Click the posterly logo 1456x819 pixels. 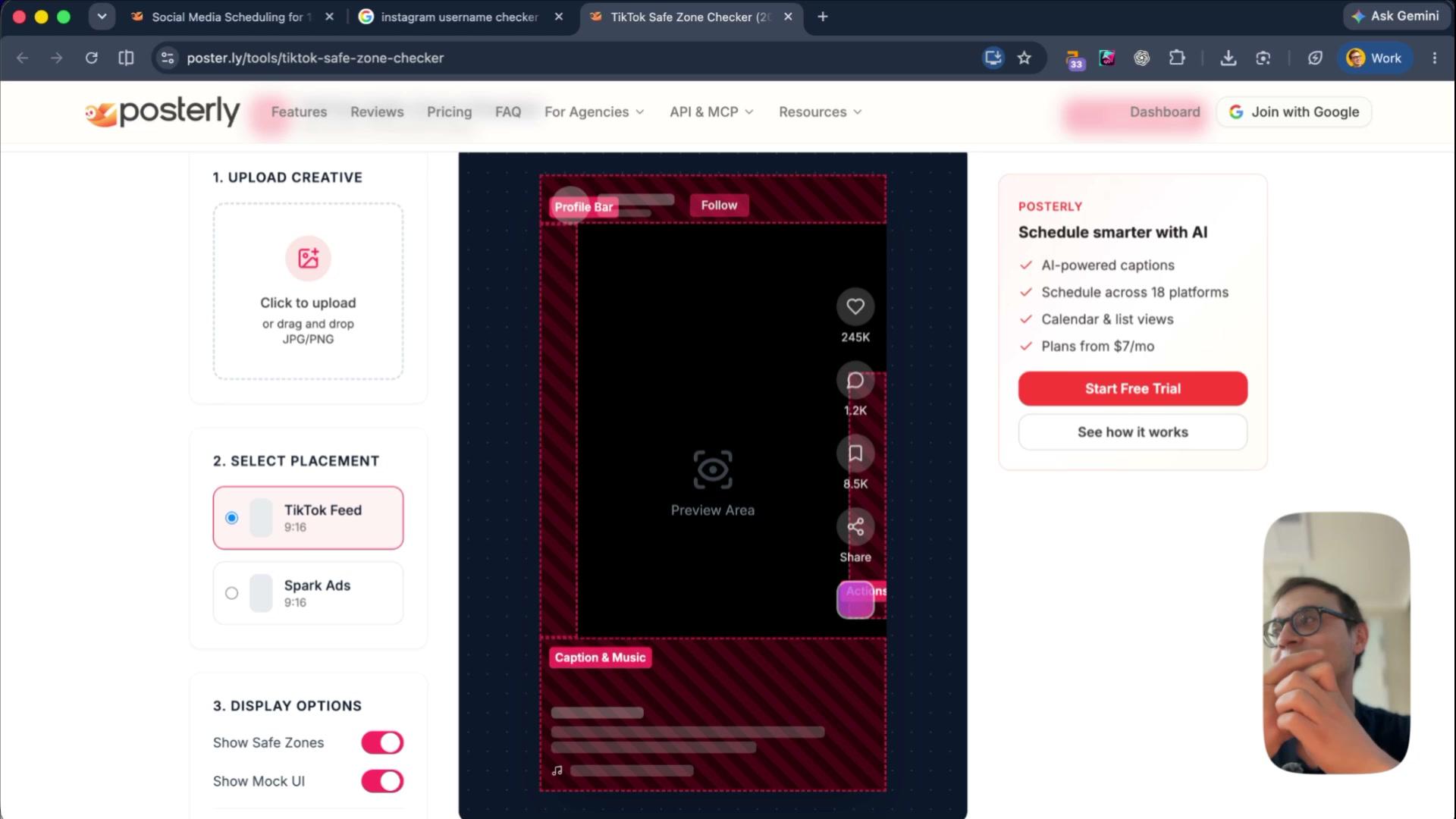(162, 112)
